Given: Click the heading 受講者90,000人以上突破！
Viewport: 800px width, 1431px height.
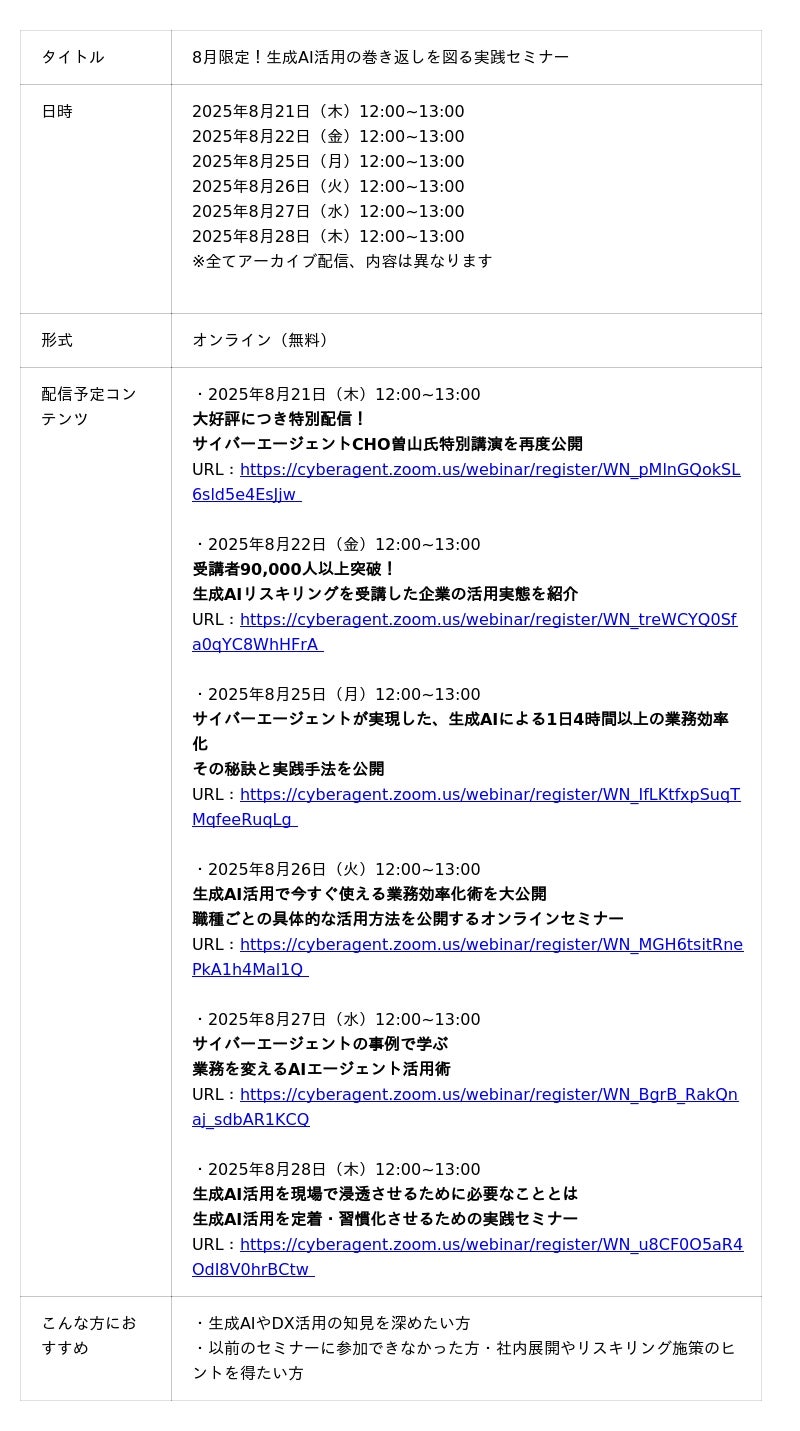Looking at the screenshot, I should pos(295,569).
